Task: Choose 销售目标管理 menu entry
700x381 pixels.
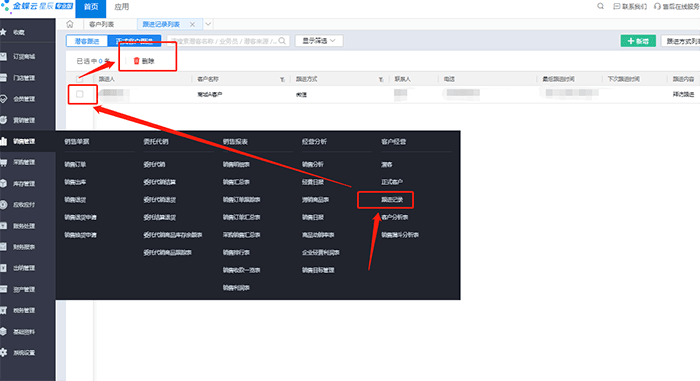Action: point(318,270)
